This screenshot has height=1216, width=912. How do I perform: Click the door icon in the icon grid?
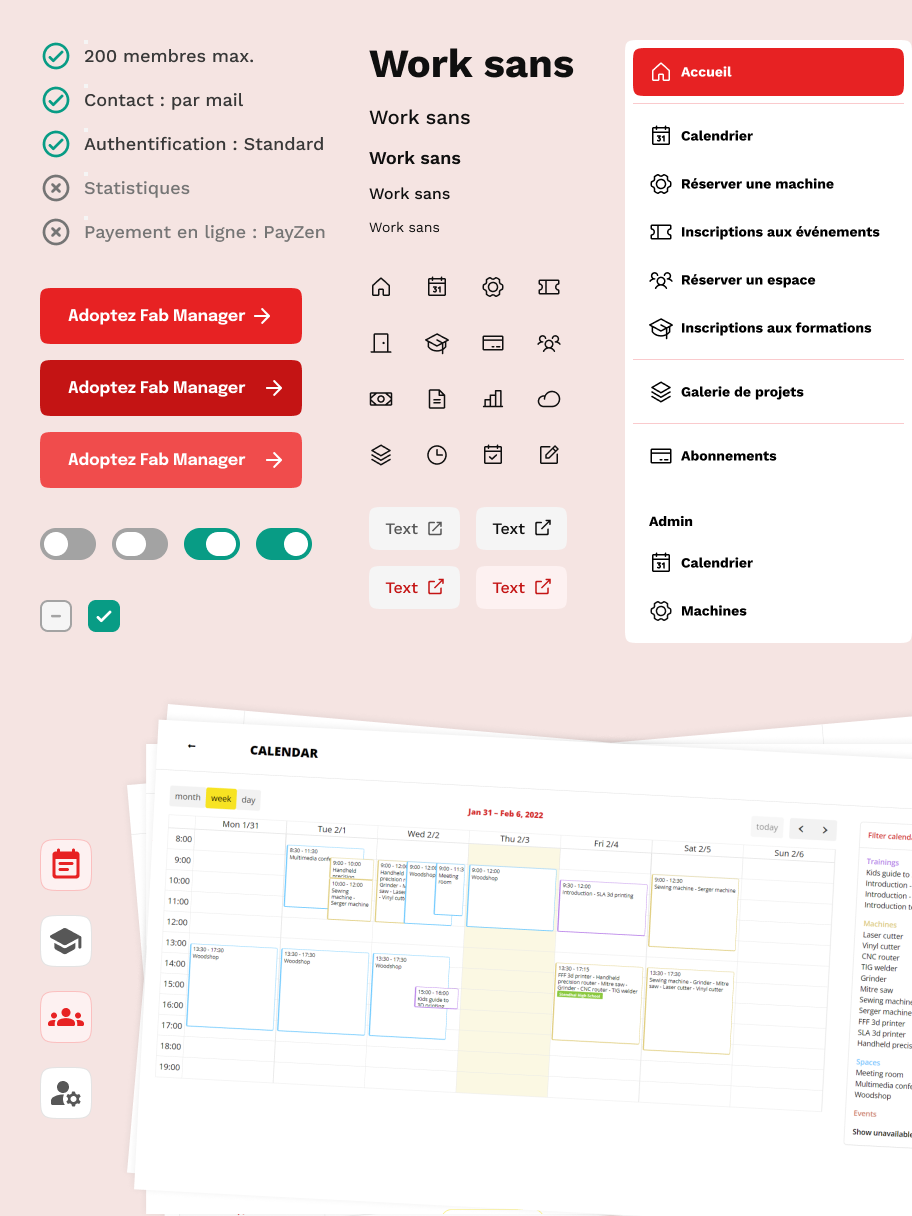pyautogui.click(x=381, y=343)
